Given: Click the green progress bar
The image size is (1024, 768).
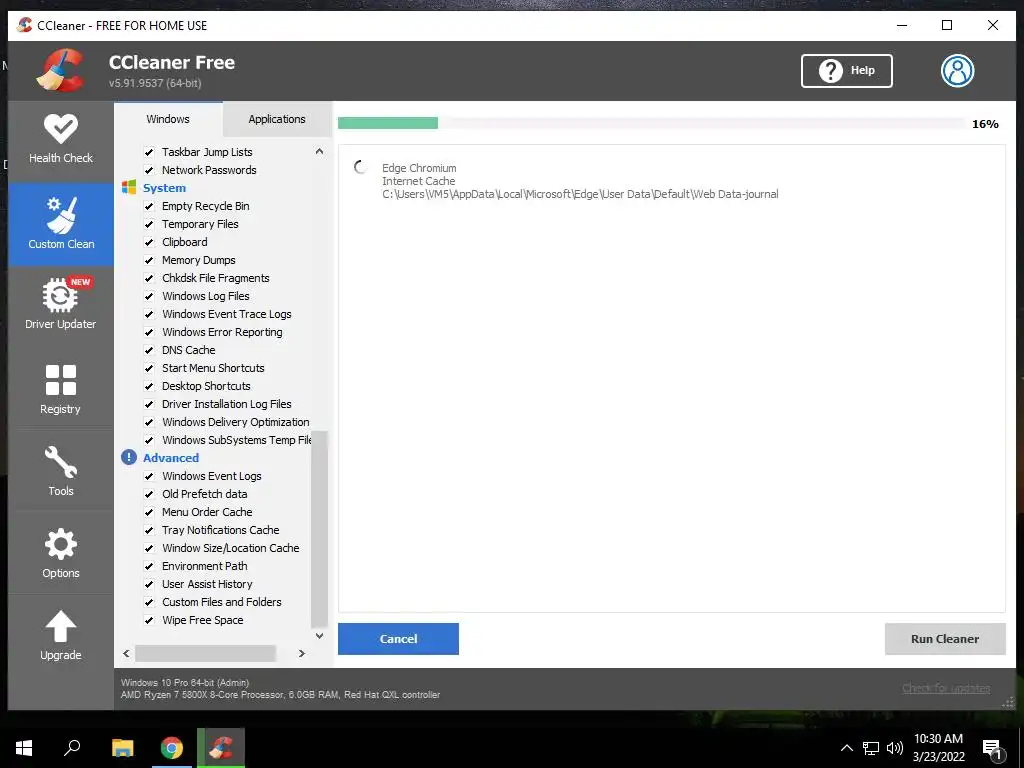Looking at the screenshot, I should pos(388,123).
